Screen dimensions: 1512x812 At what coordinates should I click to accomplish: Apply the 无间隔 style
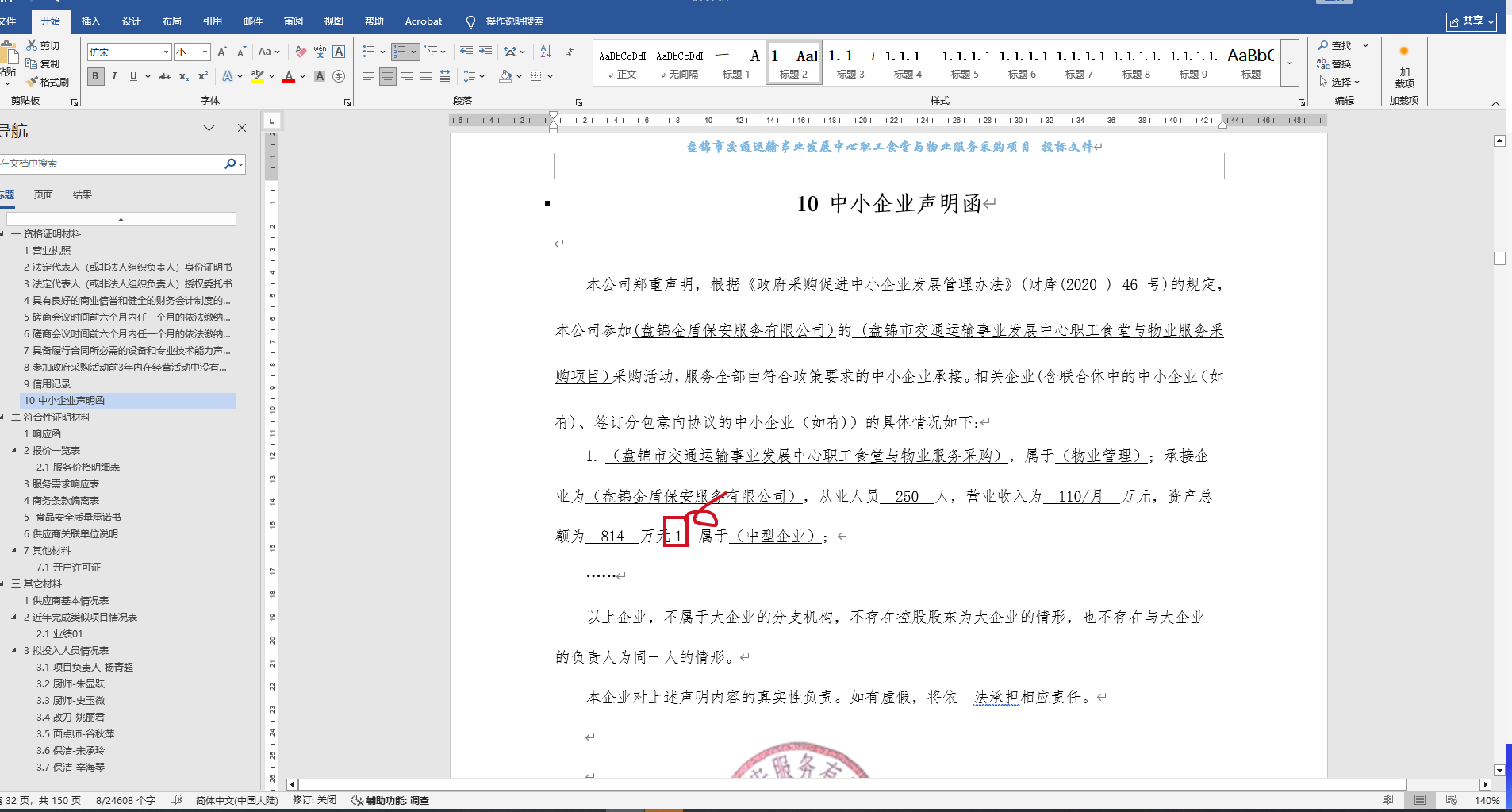680,62
